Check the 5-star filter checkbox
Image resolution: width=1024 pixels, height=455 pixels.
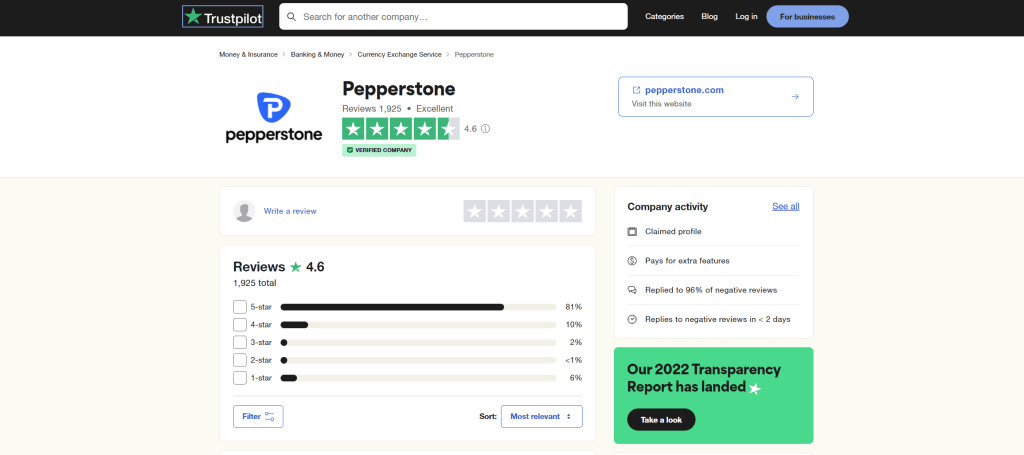tap(240, 307)
